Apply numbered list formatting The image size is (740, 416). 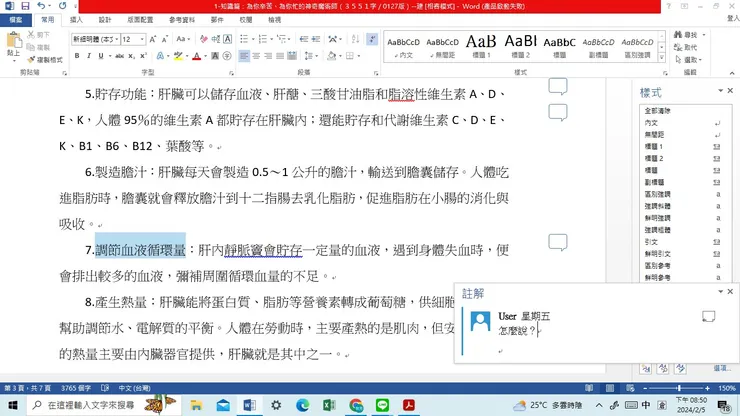pos(263,39)
